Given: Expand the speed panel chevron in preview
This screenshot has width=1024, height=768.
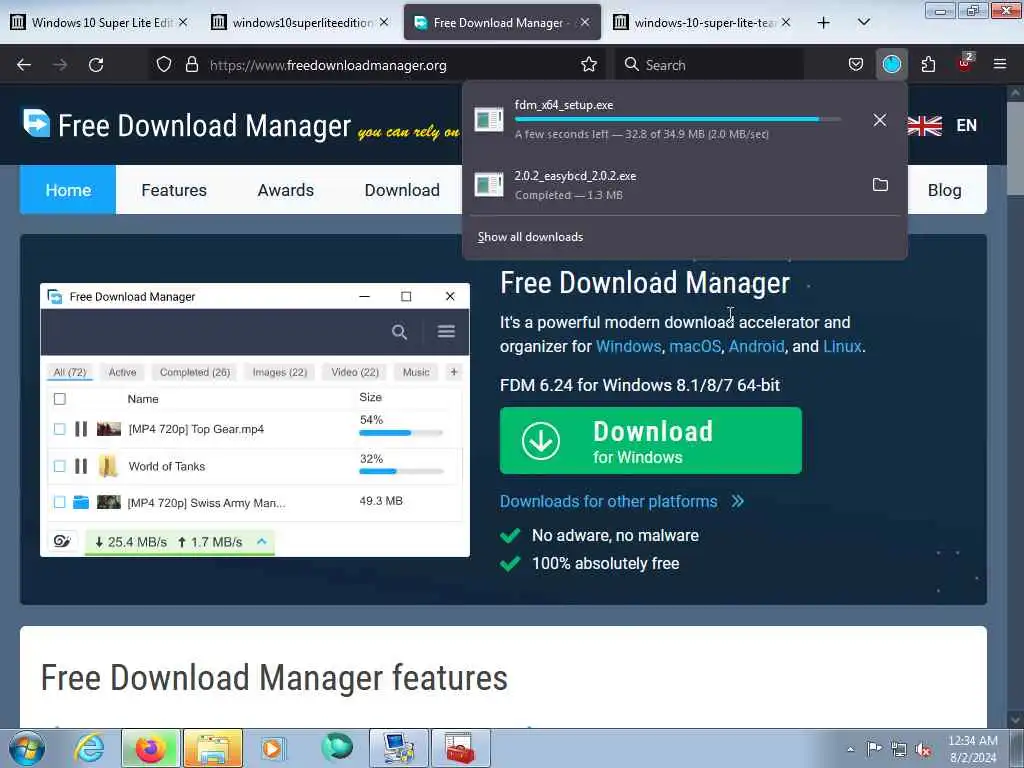Looking at the screenshot, I should coord(262,541).
